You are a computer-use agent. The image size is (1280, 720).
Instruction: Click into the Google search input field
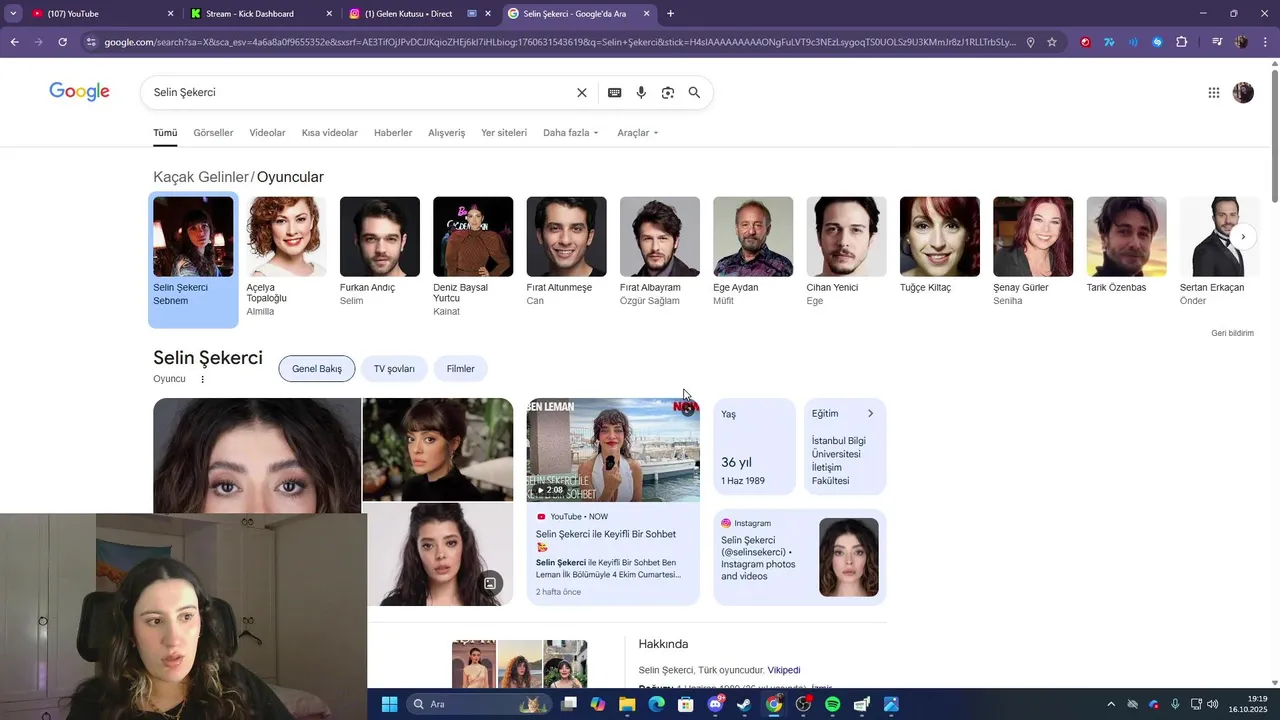click(x=360, y=92)
